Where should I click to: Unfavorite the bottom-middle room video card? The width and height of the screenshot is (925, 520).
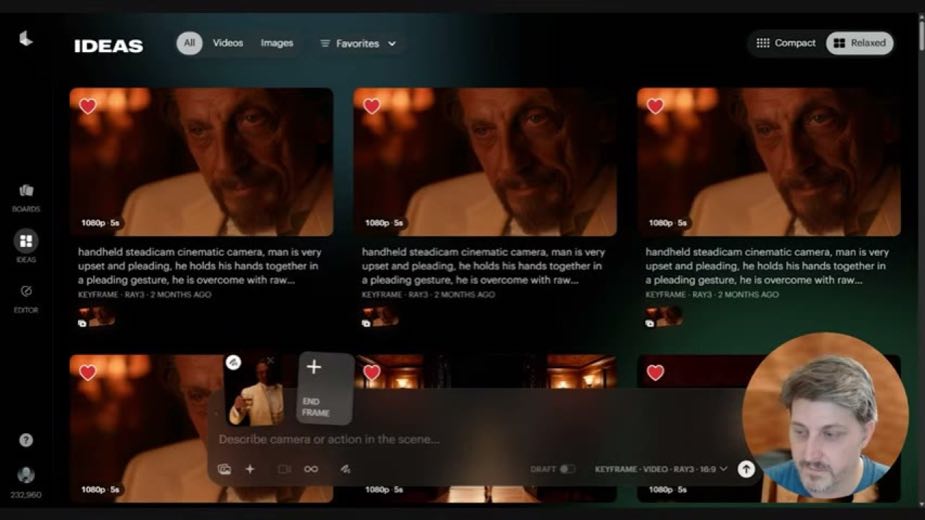pyautogui.click(x=372, y=372)
